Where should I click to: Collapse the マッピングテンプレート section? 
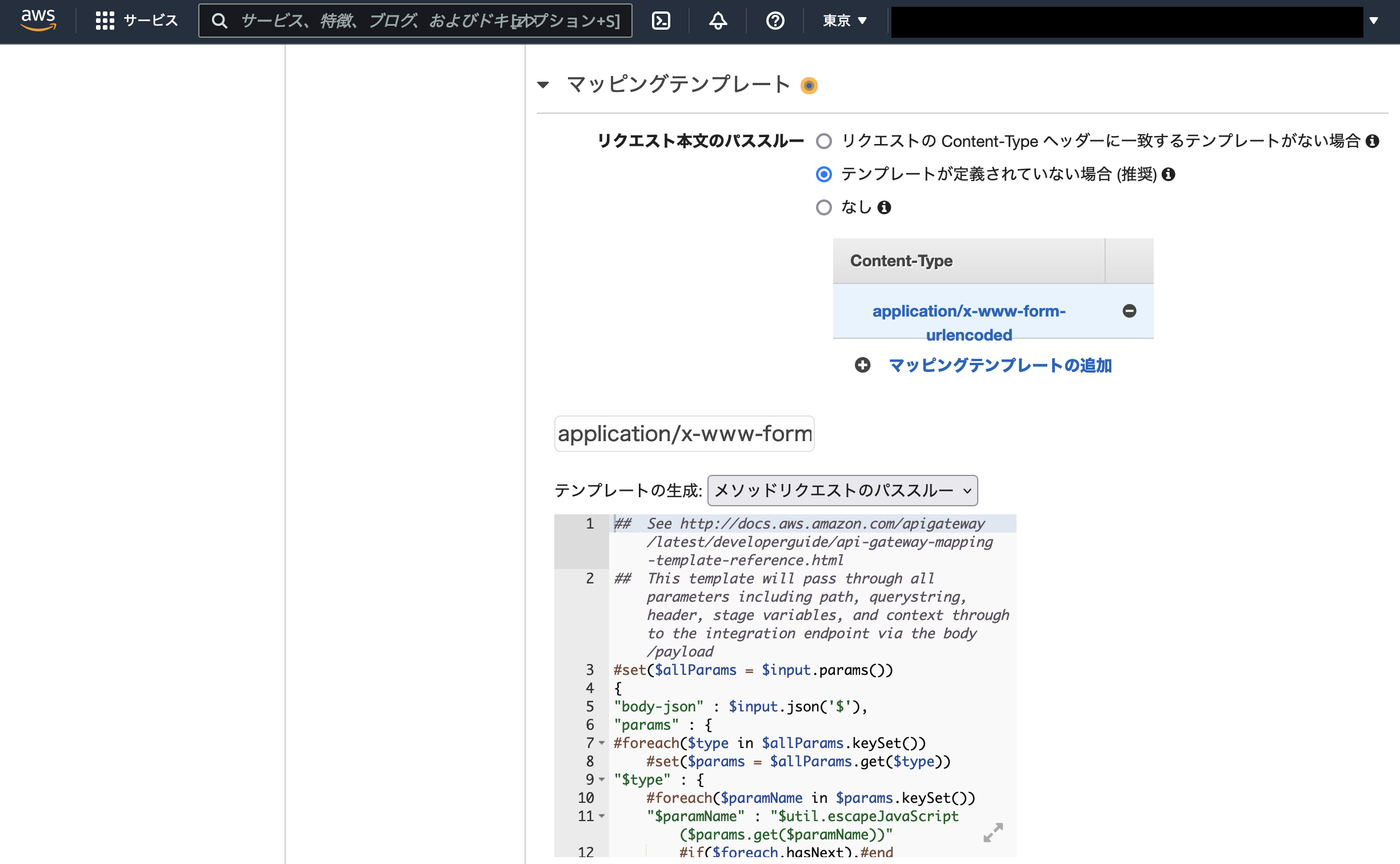pyautogui.click(x=543, y=85)
